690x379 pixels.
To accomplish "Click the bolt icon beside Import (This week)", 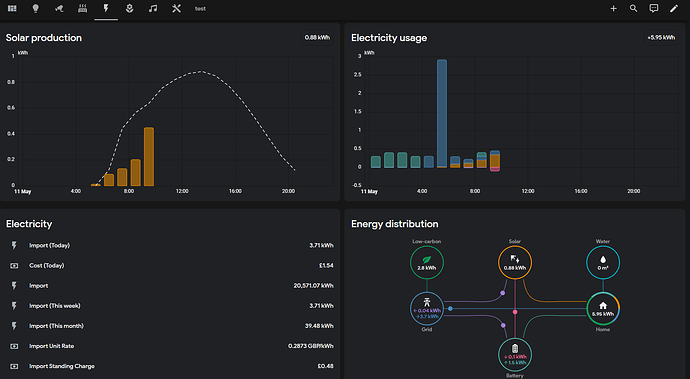I will 14,305.
